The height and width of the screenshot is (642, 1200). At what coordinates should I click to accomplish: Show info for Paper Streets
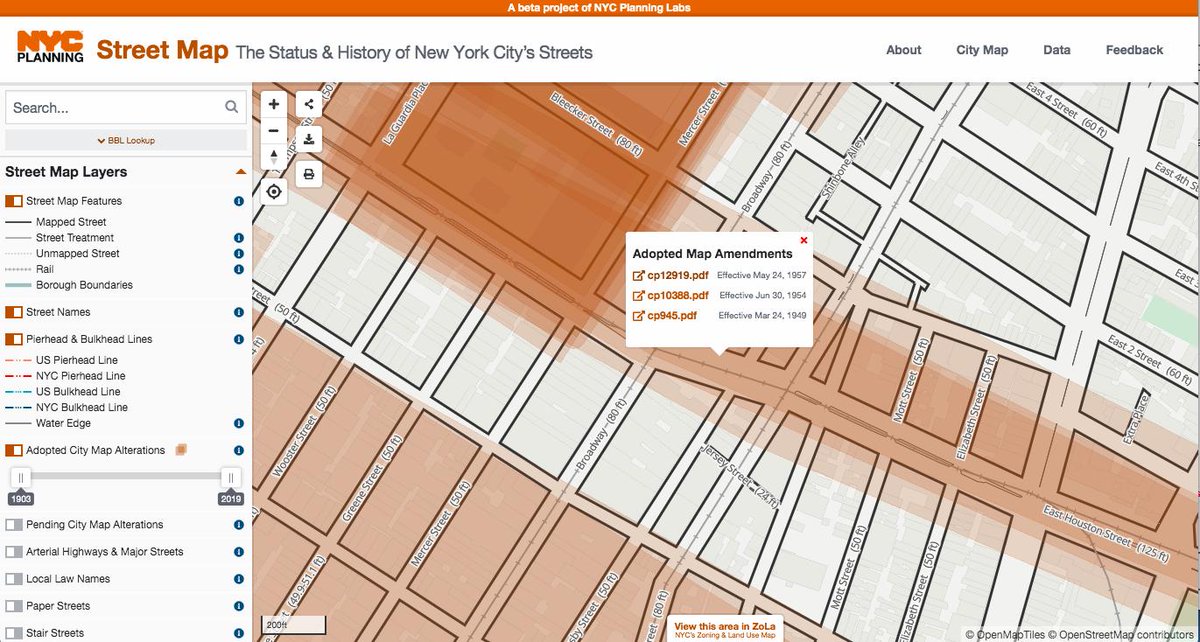(239, 606)
